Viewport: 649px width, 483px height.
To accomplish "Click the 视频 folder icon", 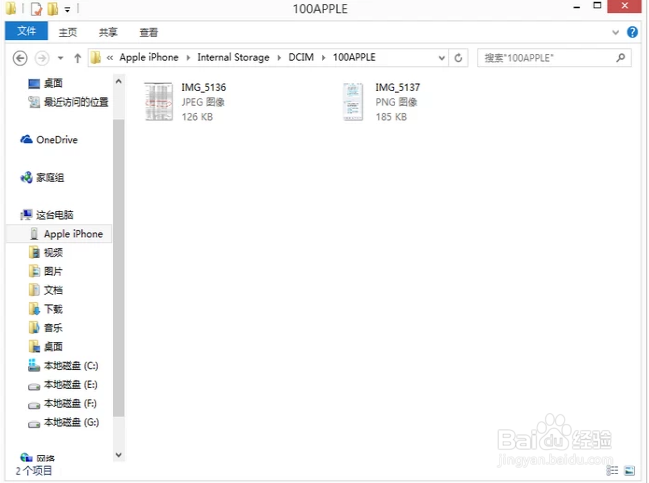I will (x=34, y=252).
